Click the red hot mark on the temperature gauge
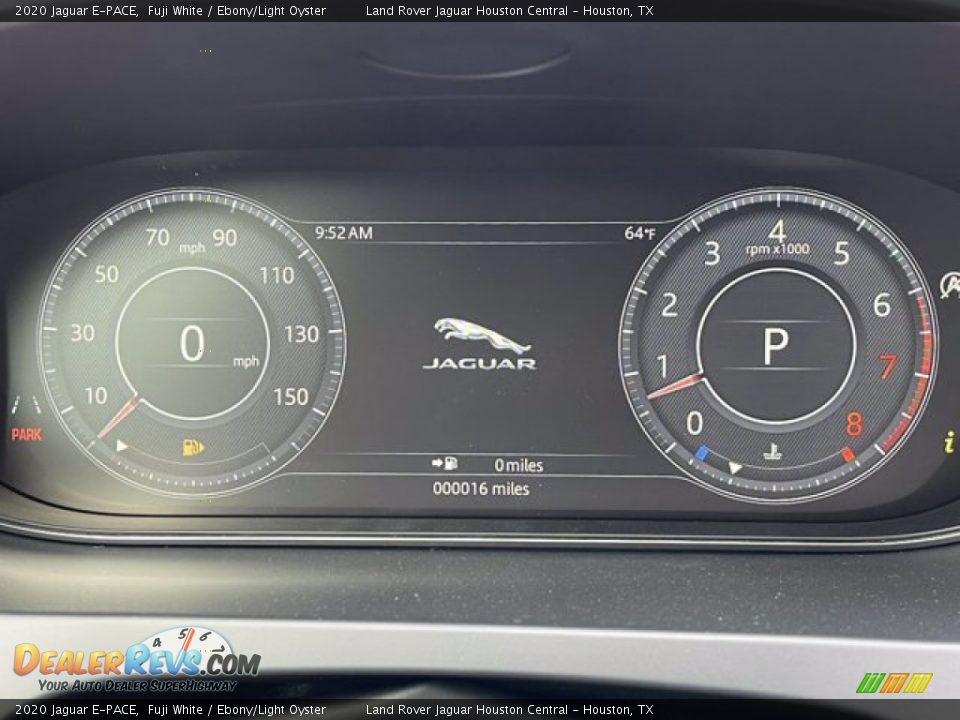Viewport: 960px width, 720px height. 848,454
